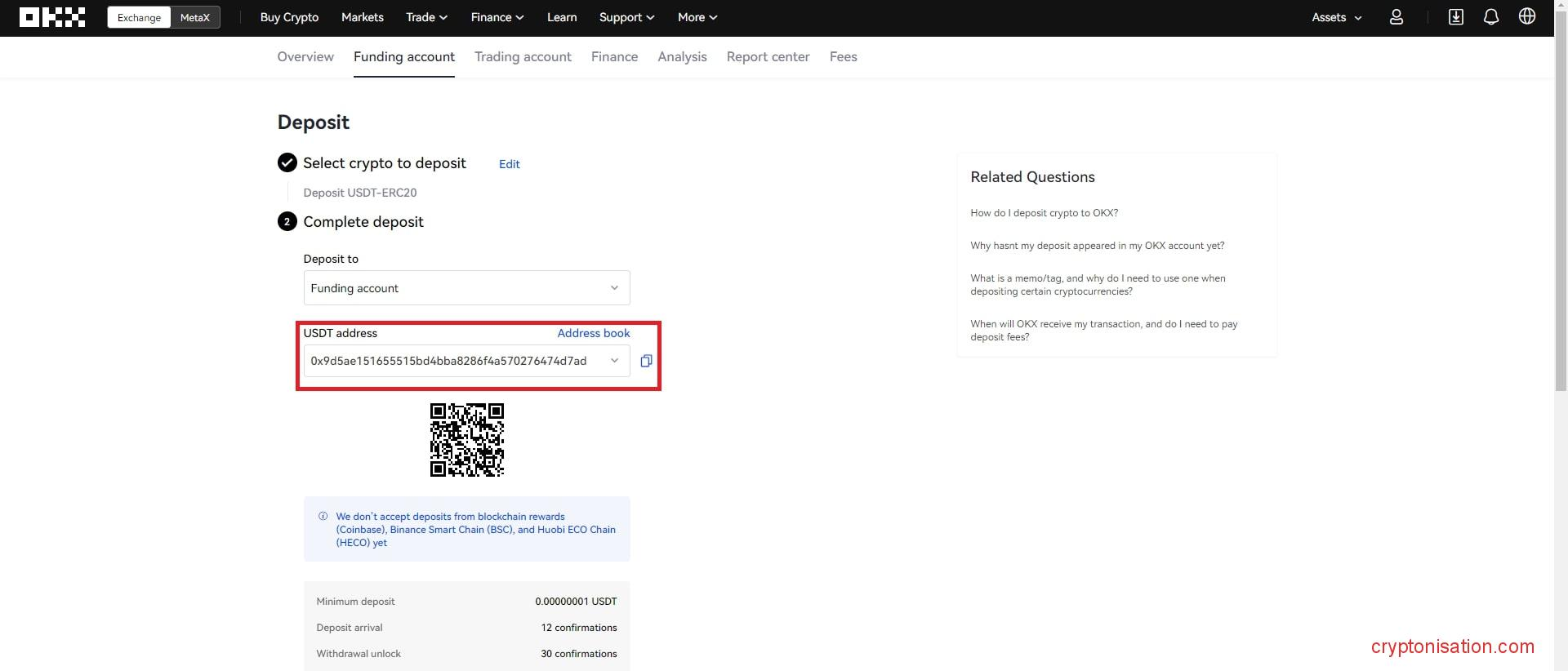The height and width of the screenshot is (671, 1568).
Task: Open the language globe icon
Action: 1526,17
